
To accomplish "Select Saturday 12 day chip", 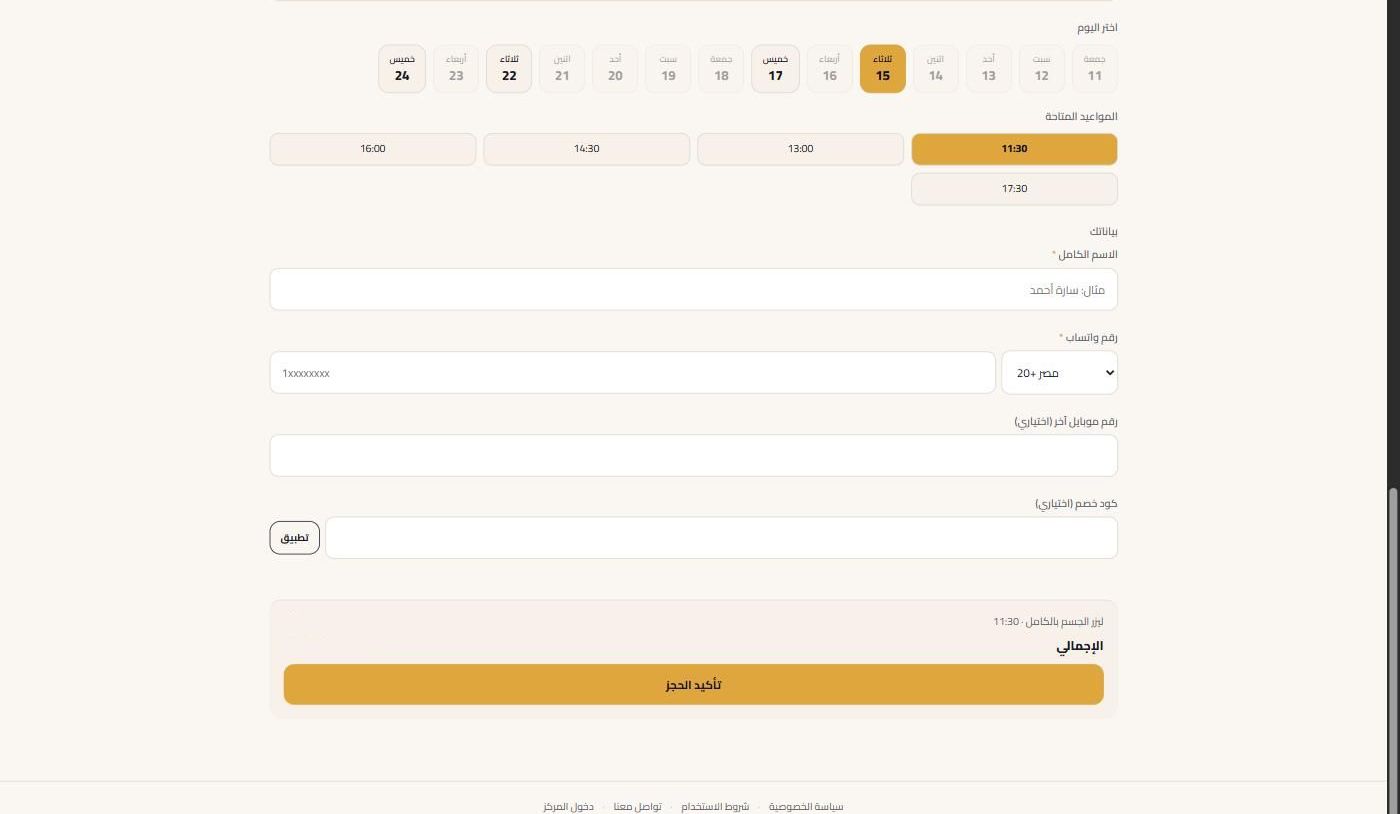I will [1042, 69].
